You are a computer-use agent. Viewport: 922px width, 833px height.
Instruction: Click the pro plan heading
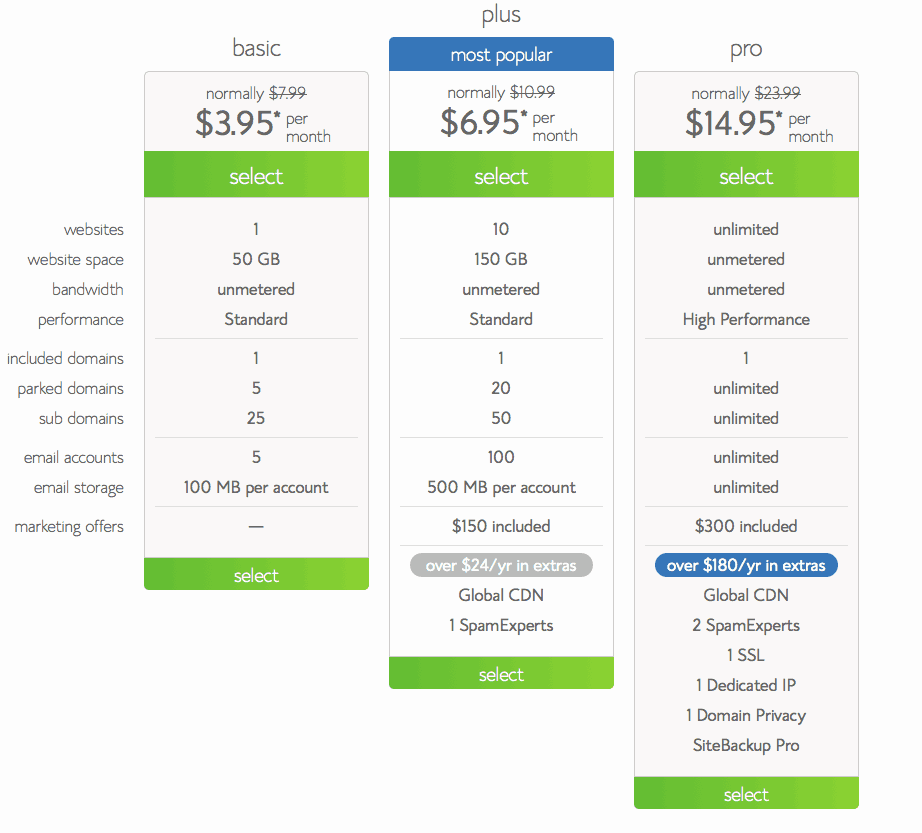[x=746, y=49]
